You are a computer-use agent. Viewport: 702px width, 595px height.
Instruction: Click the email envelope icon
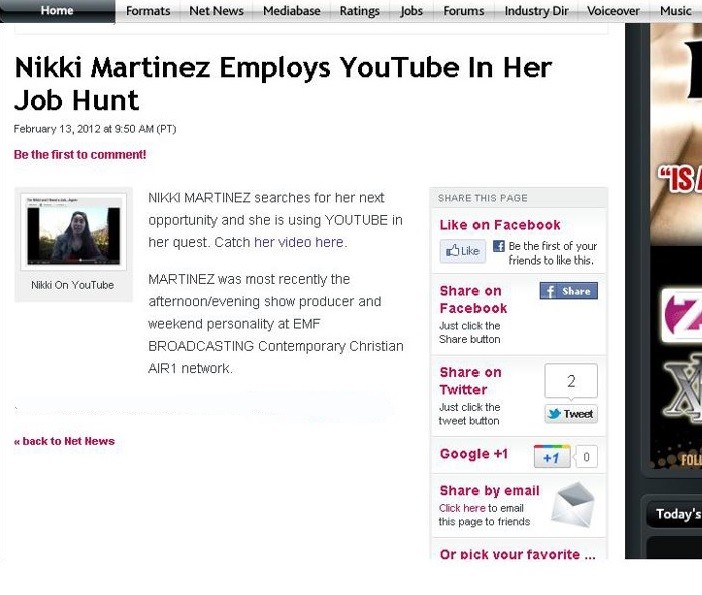tap(573, 504)
